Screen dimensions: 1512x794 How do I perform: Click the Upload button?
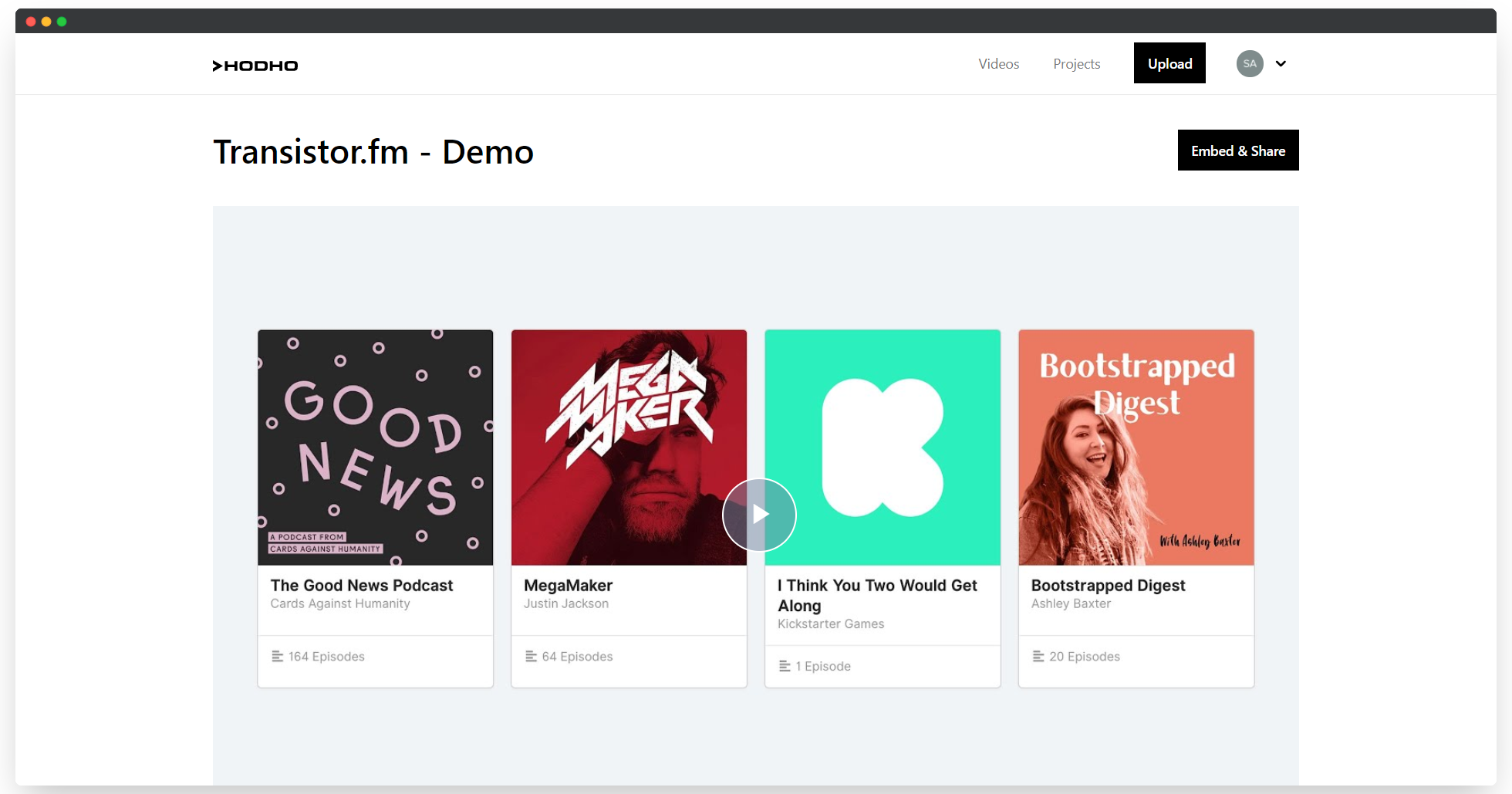(x=1169, y=63)
